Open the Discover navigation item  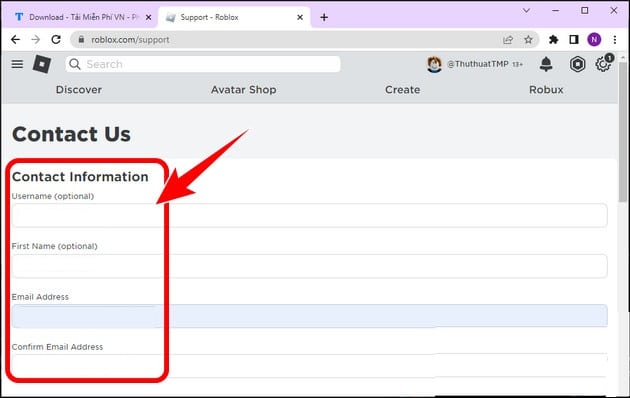79,90
